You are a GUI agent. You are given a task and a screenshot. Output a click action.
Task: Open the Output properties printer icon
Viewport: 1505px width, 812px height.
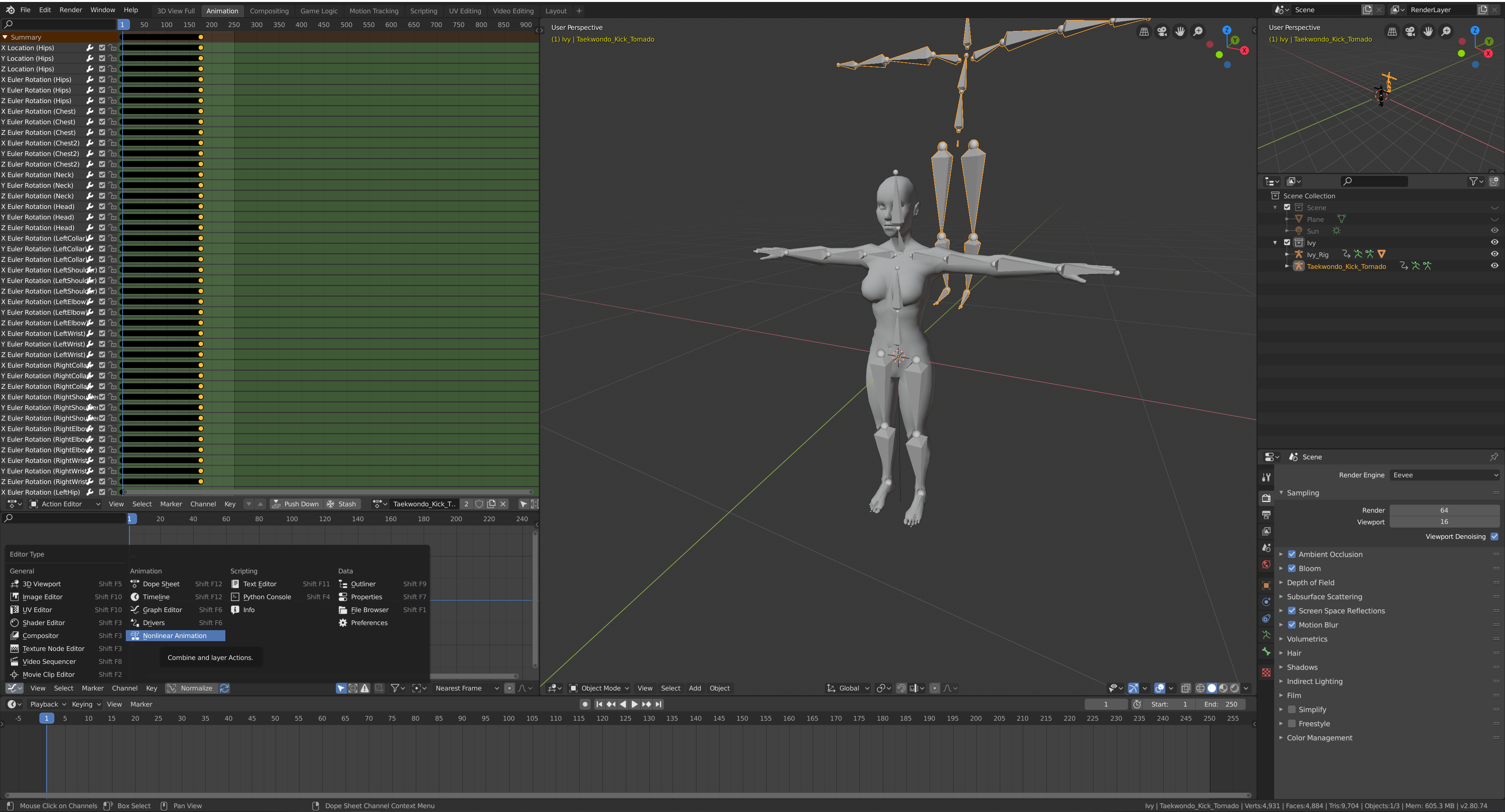[1266, 515]
